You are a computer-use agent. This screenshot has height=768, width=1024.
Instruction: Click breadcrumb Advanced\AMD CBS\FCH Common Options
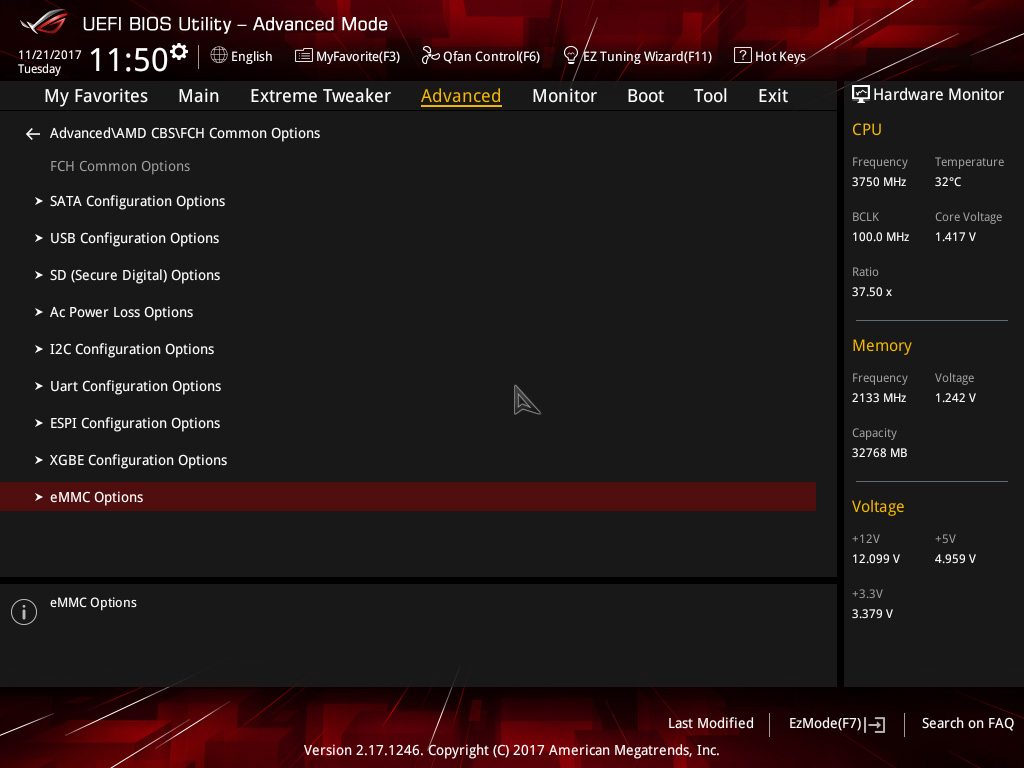[185, 133]
